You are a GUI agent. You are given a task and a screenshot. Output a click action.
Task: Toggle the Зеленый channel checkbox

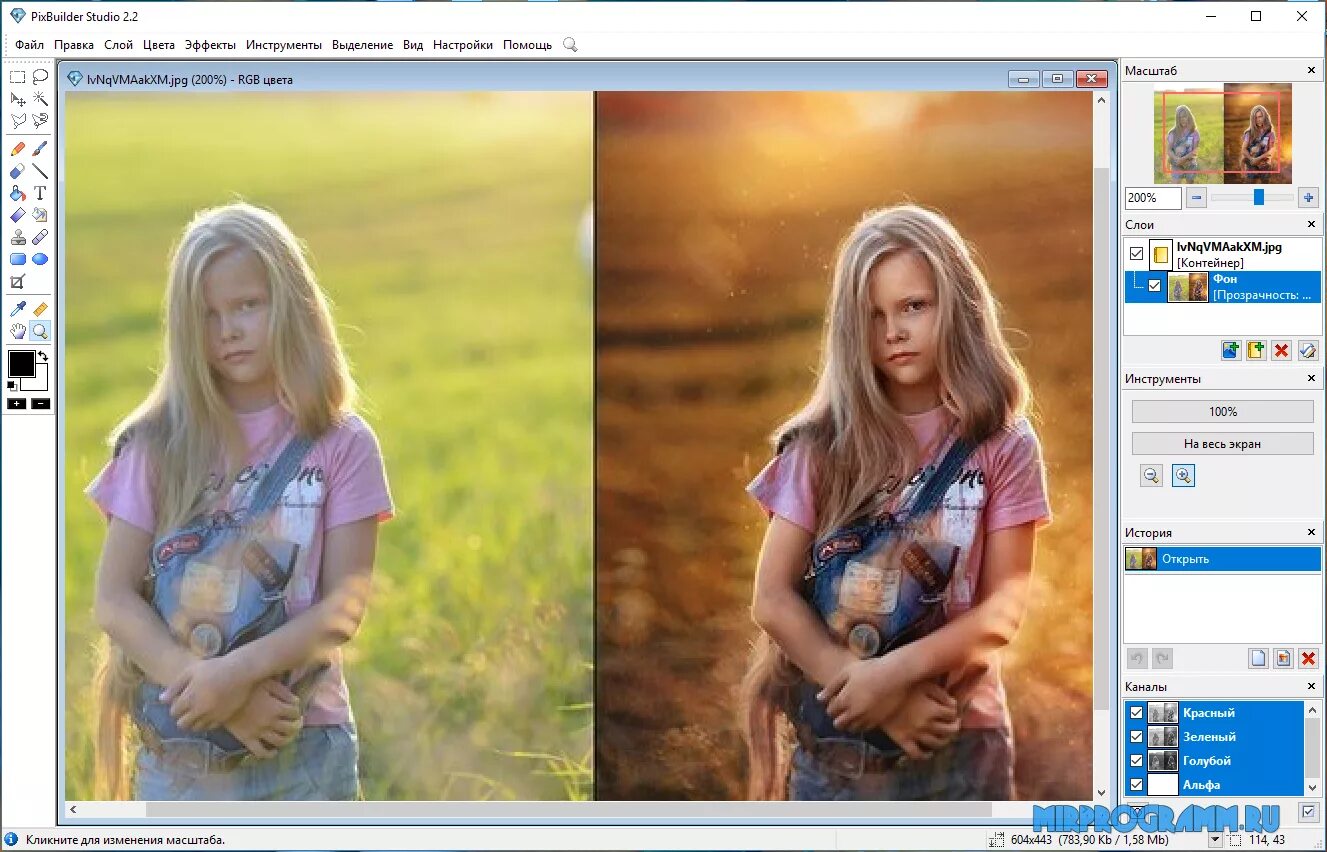(x=1136, y=737)
